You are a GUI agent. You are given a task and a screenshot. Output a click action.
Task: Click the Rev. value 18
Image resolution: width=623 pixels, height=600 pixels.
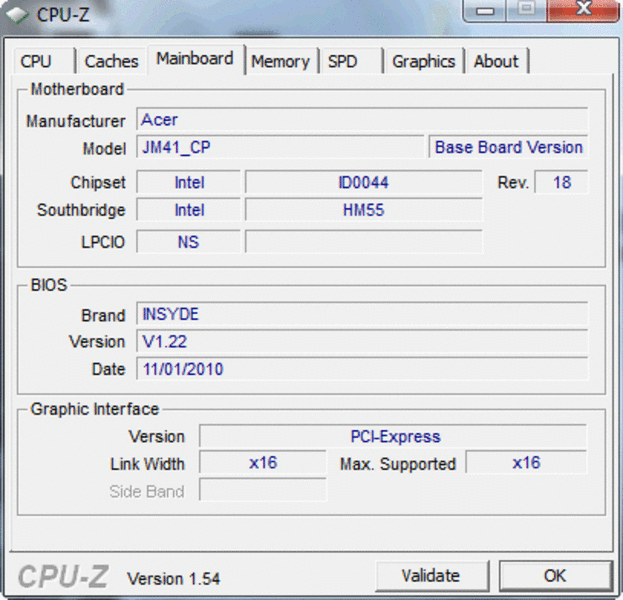(x=561, y=182)
